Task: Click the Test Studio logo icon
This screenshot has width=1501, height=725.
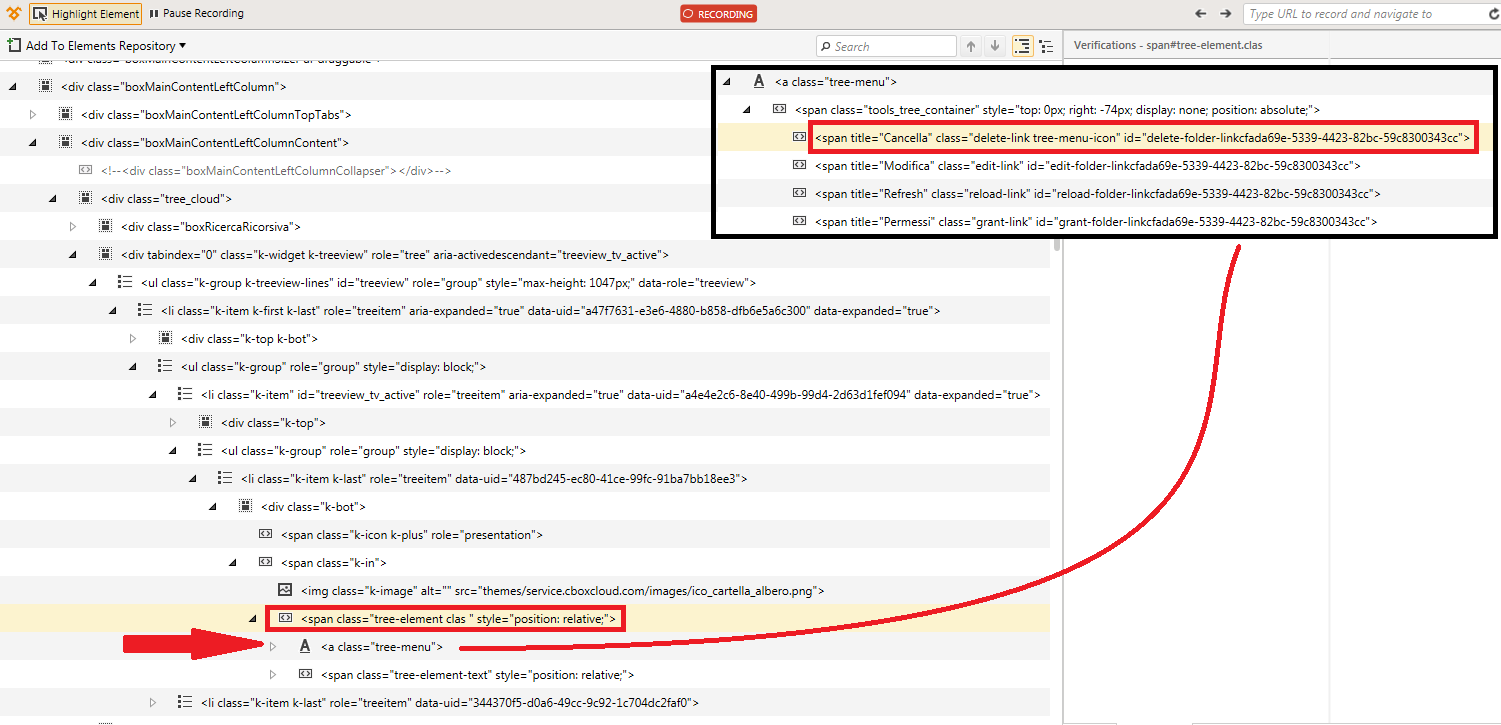Action: (12, 14)
